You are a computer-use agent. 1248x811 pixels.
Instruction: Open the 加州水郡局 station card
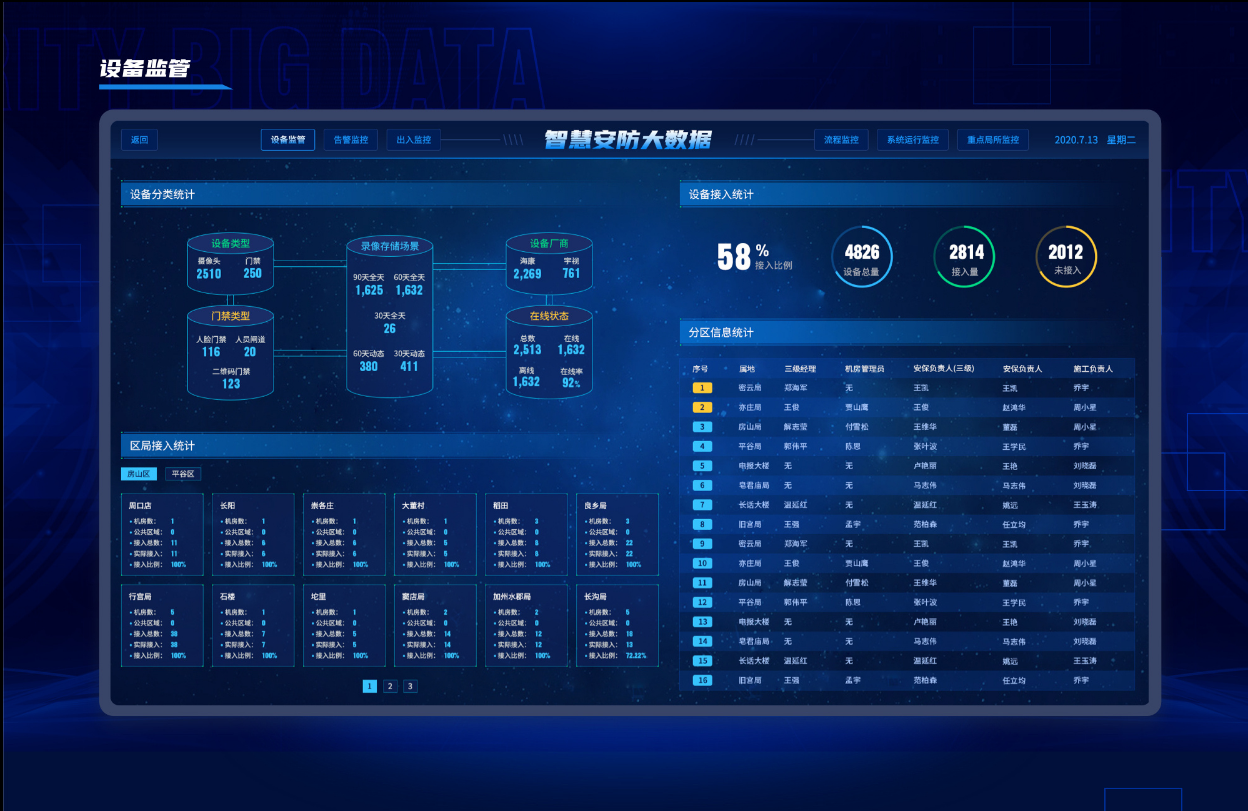coord(527,626)
